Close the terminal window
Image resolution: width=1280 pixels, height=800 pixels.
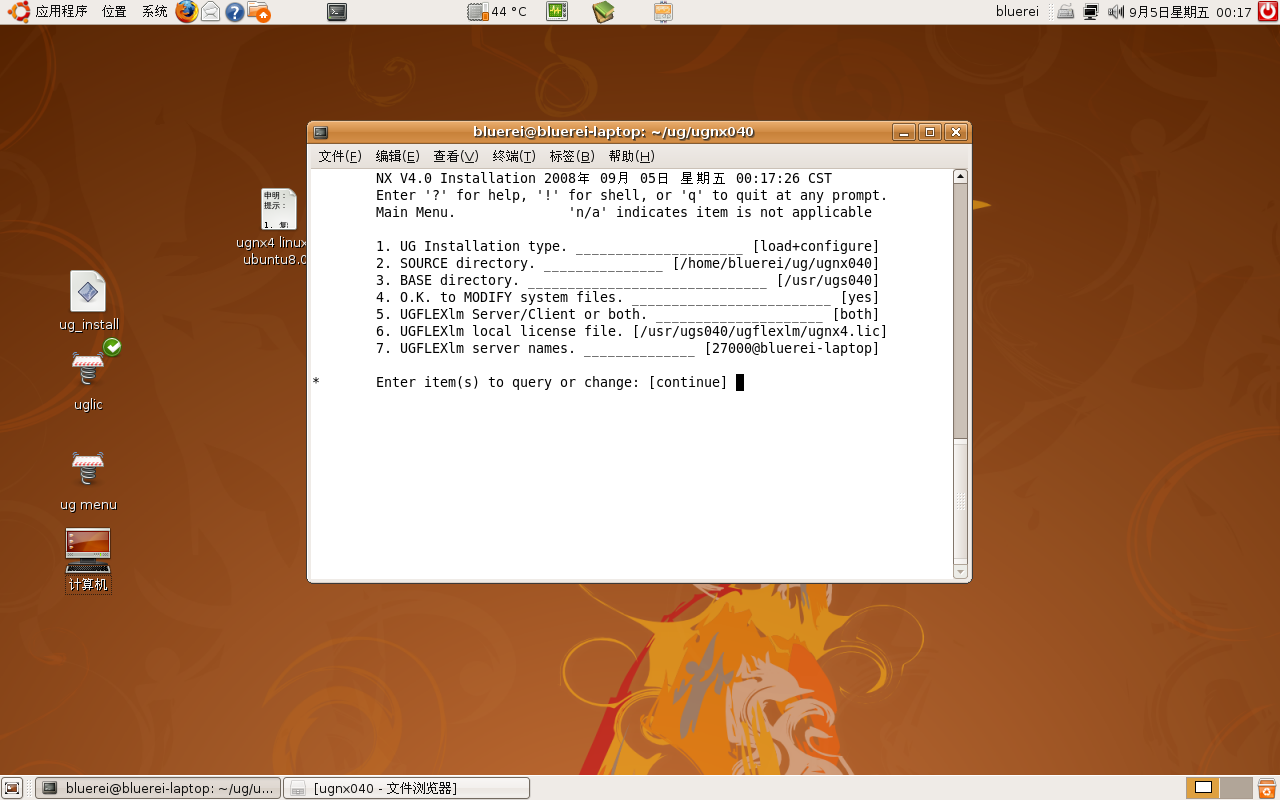(956, 132)
